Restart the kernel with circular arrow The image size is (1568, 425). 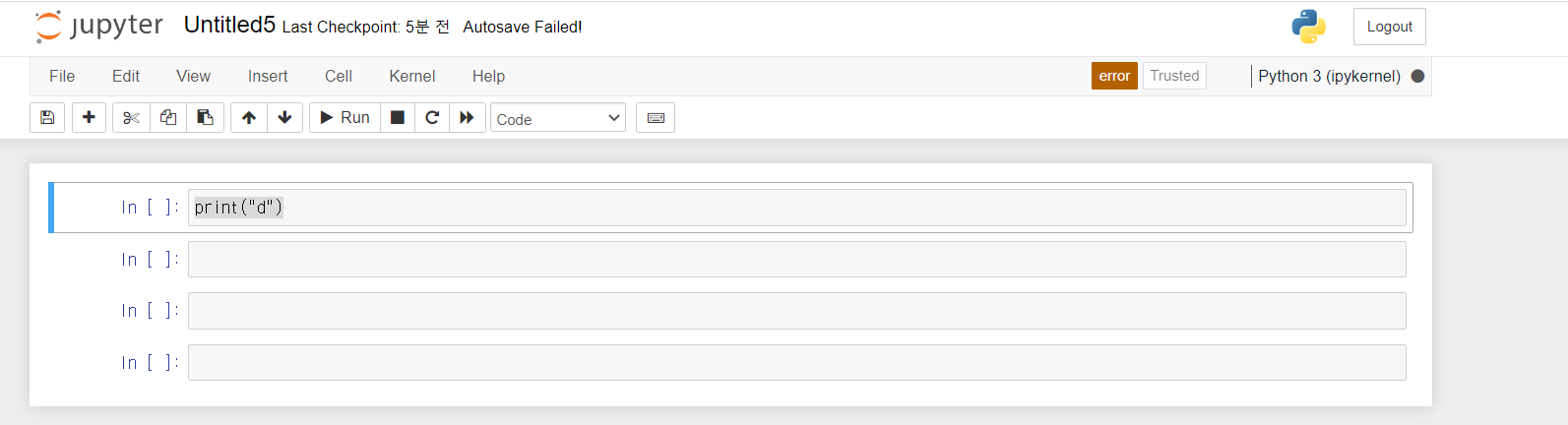tap(432, 118)
